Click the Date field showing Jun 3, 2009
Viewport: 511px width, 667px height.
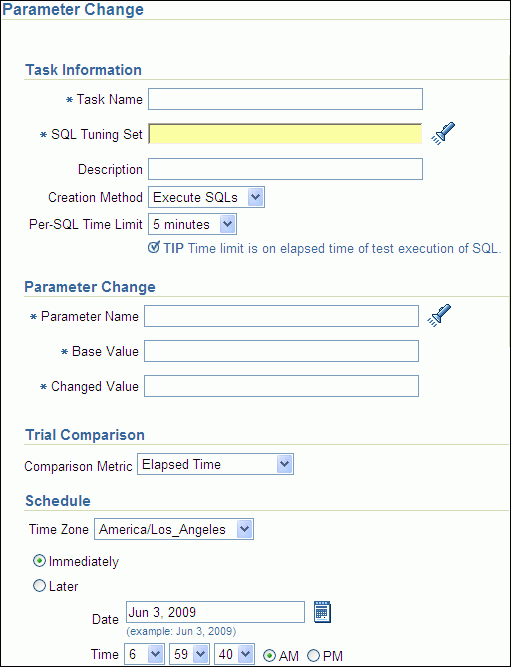click(x=215, y=612)
